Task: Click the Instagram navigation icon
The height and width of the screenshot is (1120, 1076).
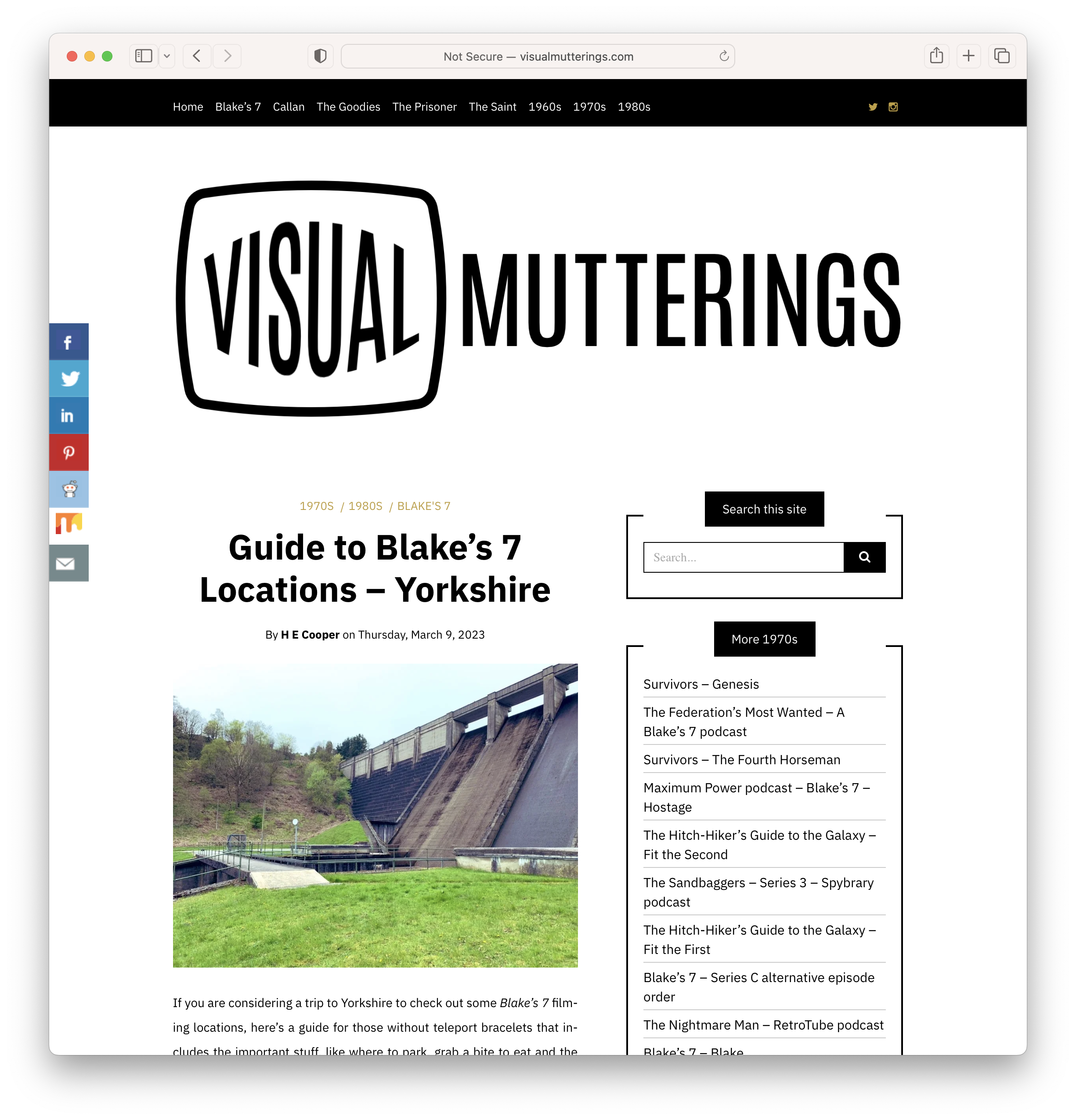Action: click(x=892, y=107)
